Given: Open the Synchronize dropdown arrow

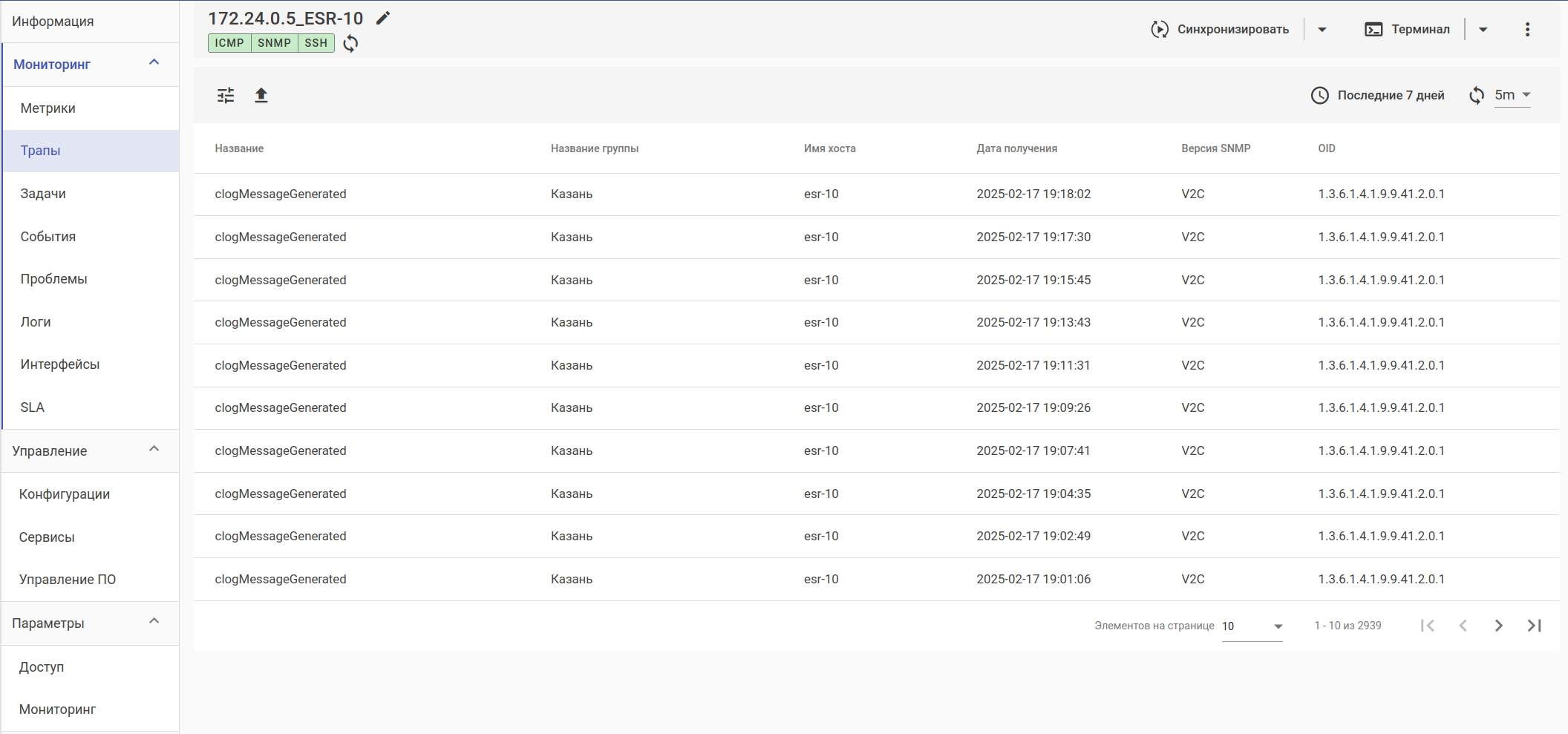Looking at the screenshot, I should point(1322,30).
